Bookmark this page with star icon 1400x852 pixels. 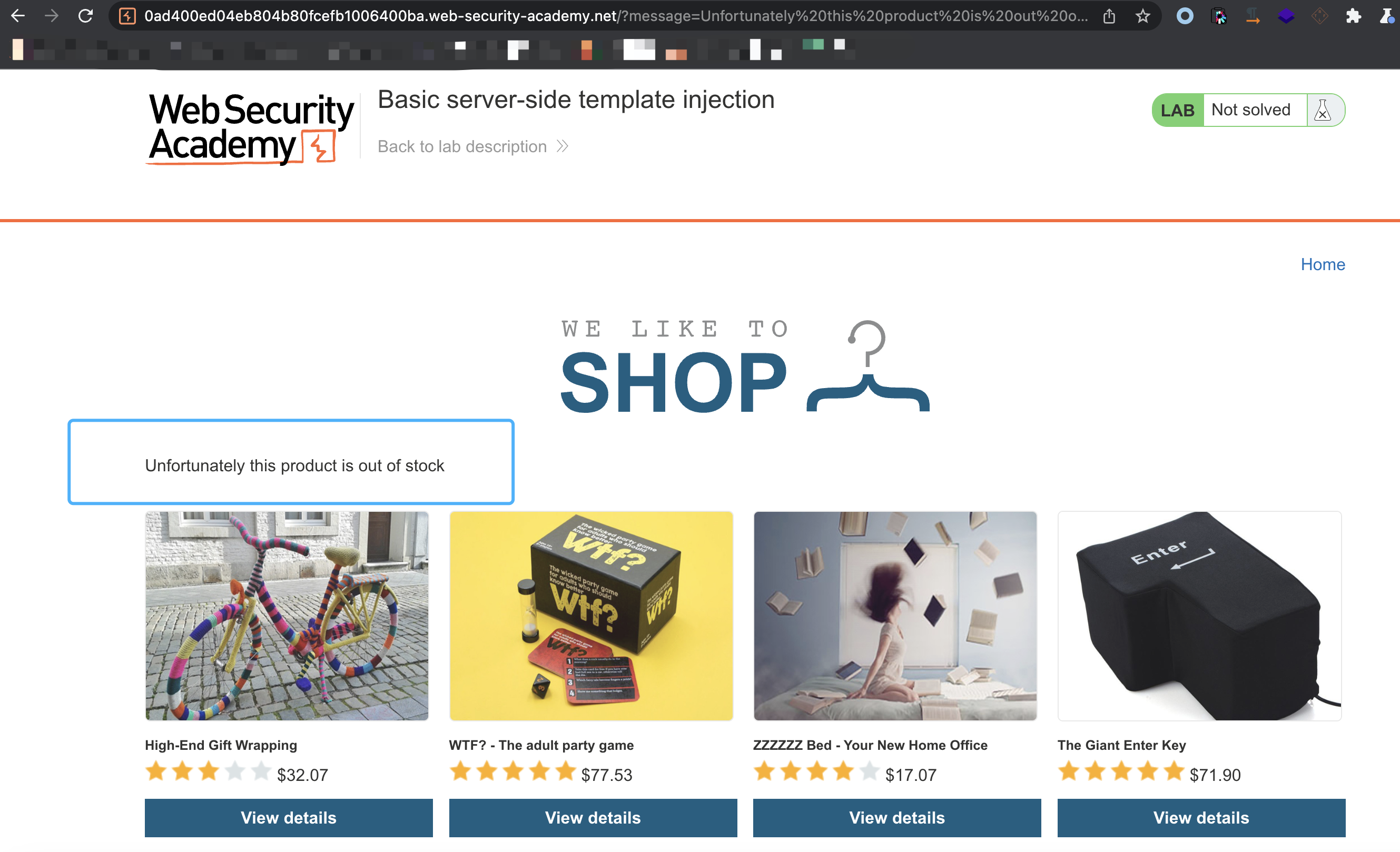[1142, 16]
